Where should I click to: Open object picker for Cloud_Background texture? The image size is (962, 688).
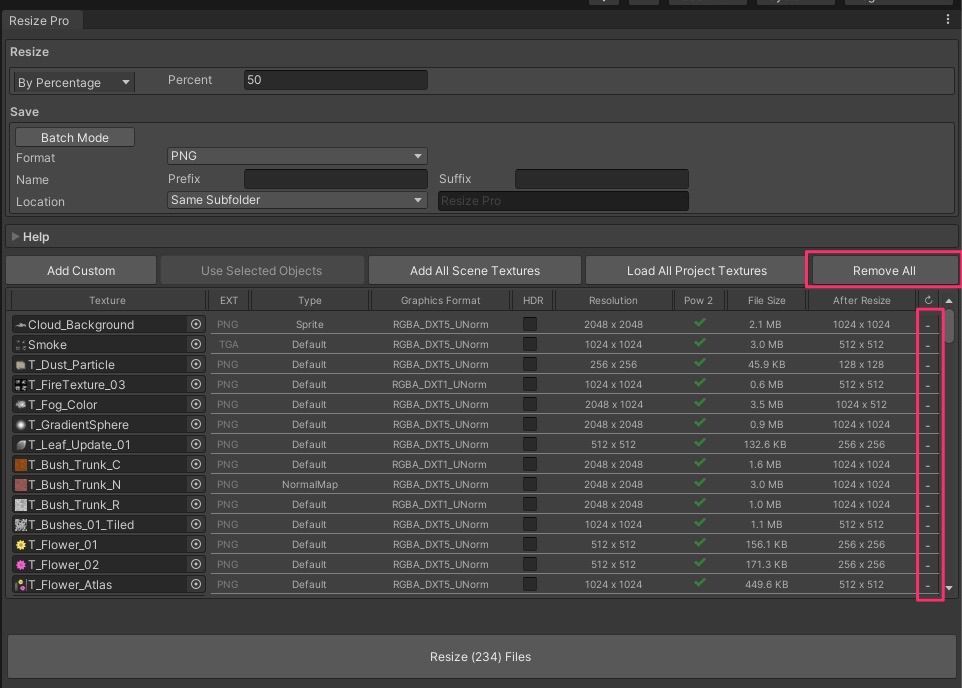click(196, 324)
